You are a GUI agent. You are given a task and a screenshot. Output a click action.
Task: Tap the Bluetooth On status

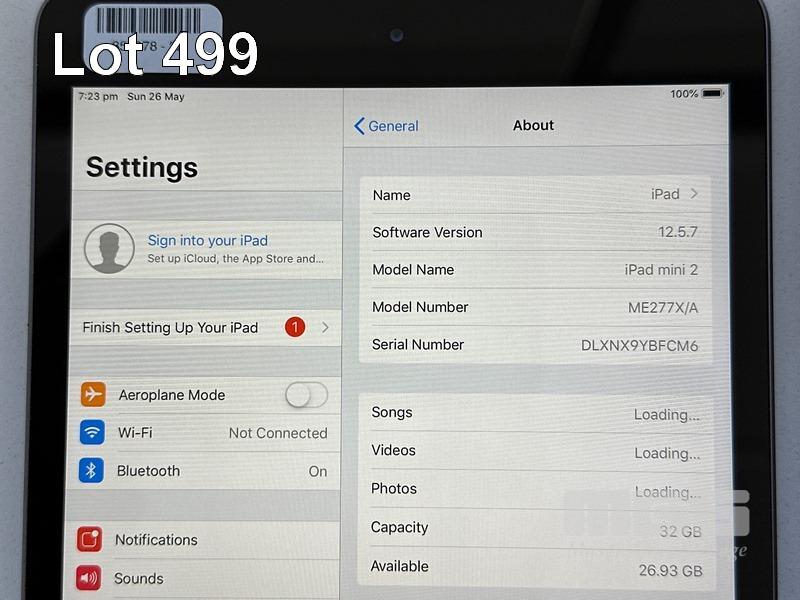[318, 471]
